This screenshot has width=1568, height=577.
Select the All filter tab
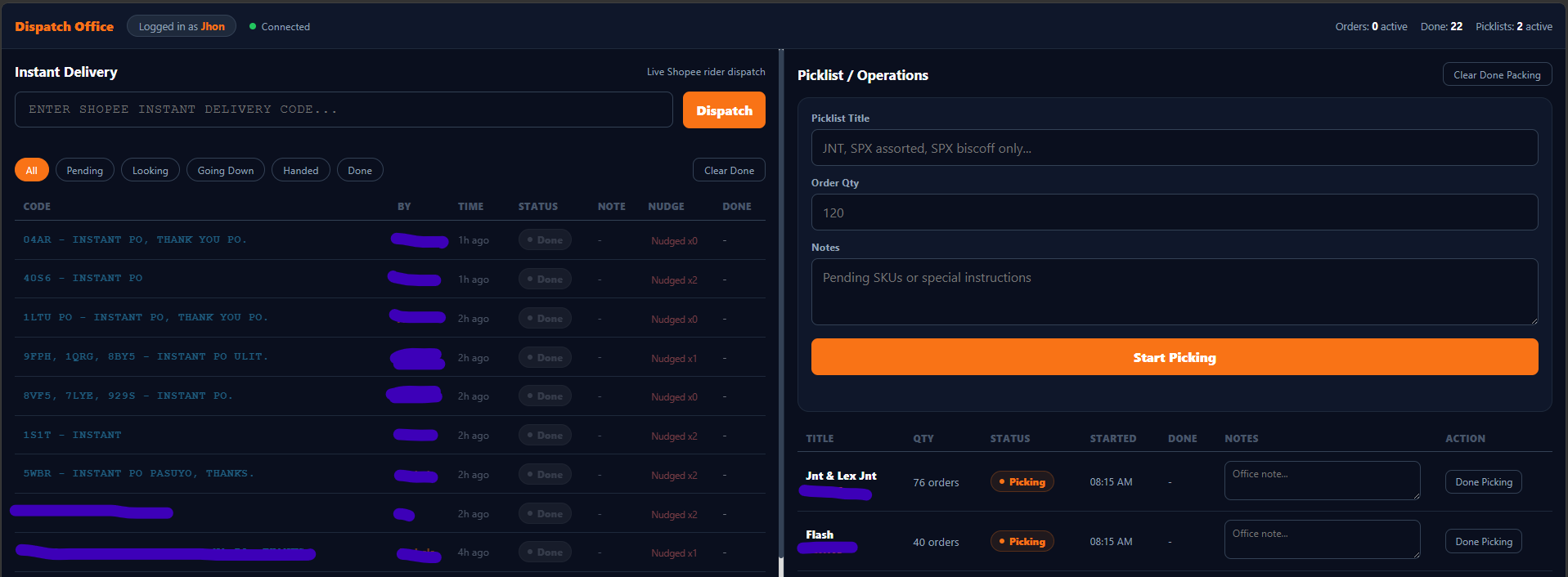click(32, 170)
